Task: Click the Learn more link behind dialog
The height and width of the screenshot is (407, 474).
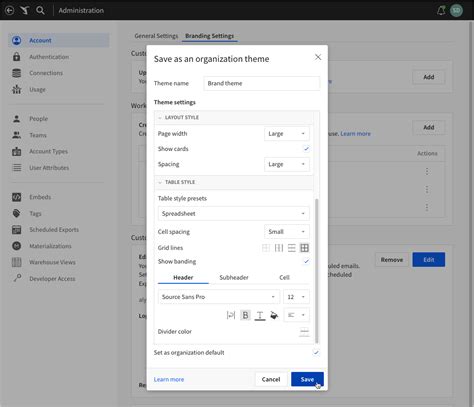Action: coord(355,134)
